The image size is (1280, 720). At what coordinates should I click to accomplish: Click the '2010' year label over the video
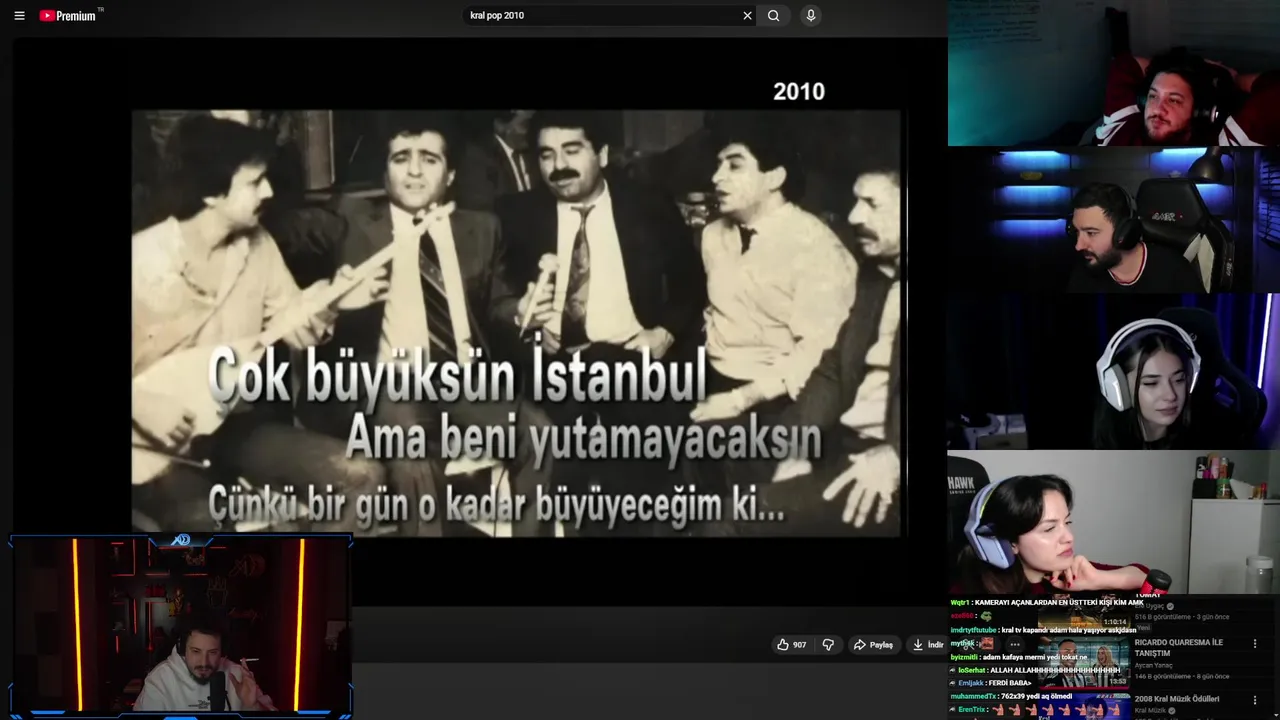click(799, 92)
